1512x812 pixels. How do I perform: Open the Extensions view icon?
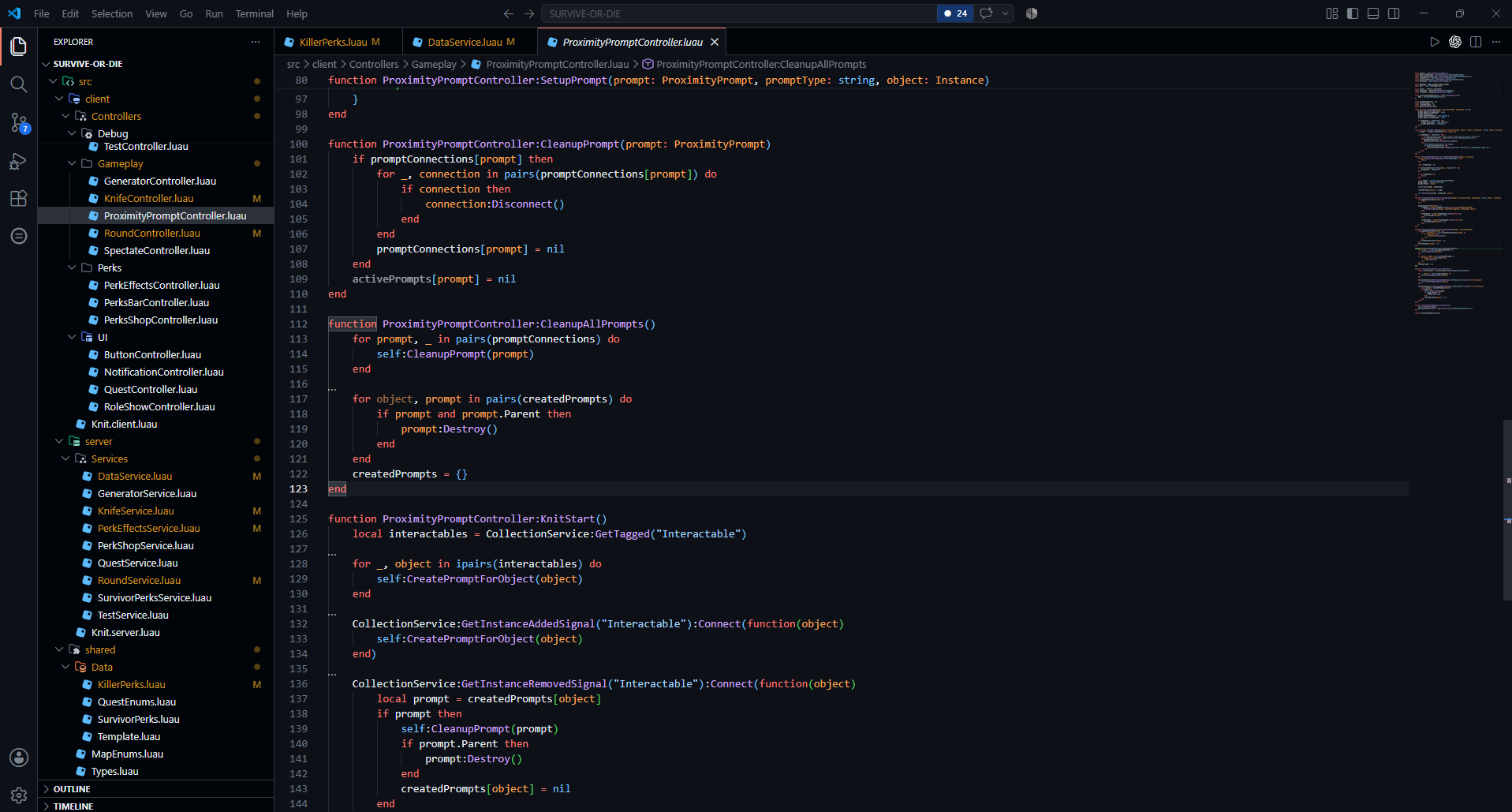19,198
